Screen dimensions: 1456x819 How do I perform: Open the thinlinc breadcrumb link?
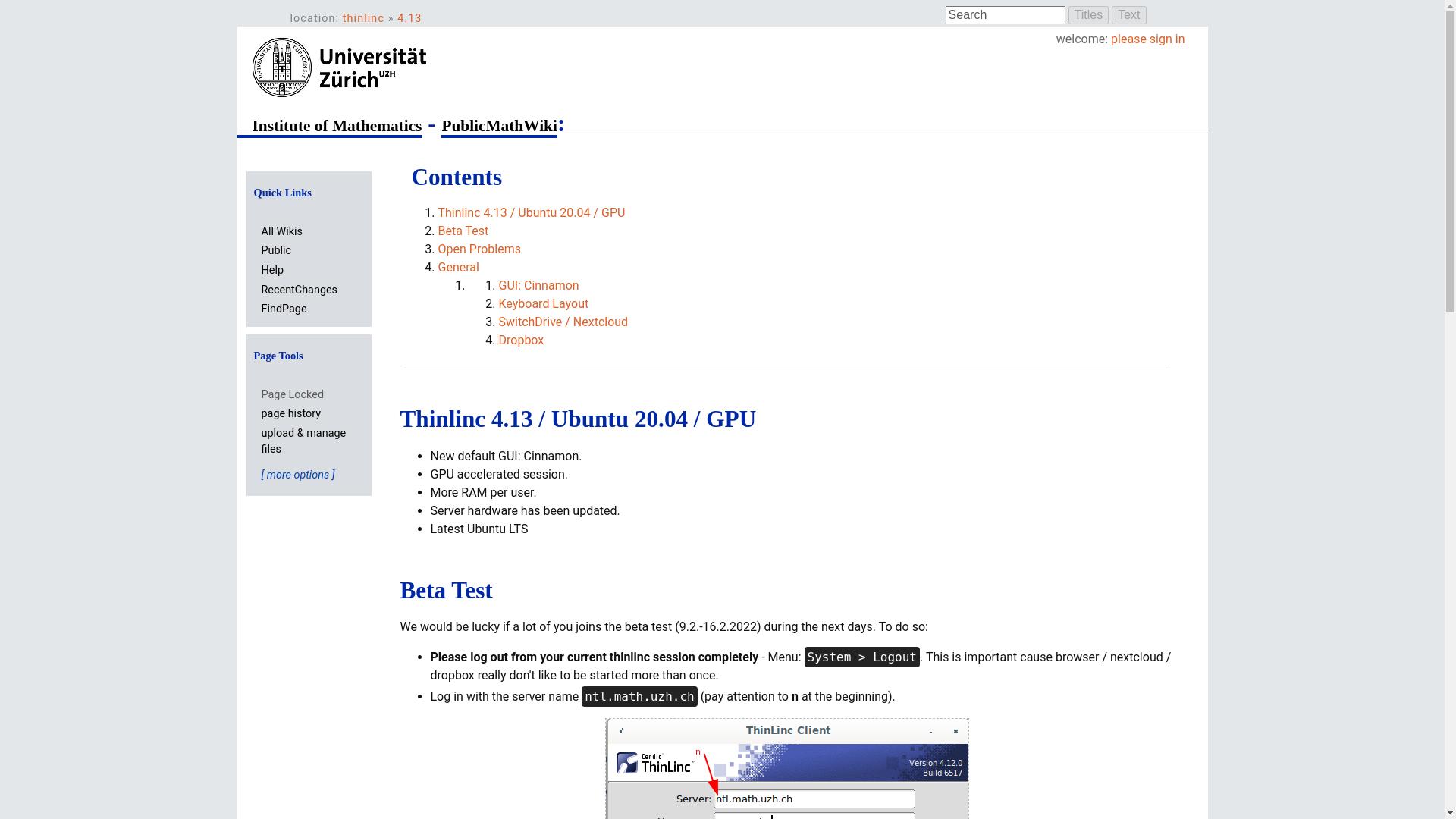point(363,18)
